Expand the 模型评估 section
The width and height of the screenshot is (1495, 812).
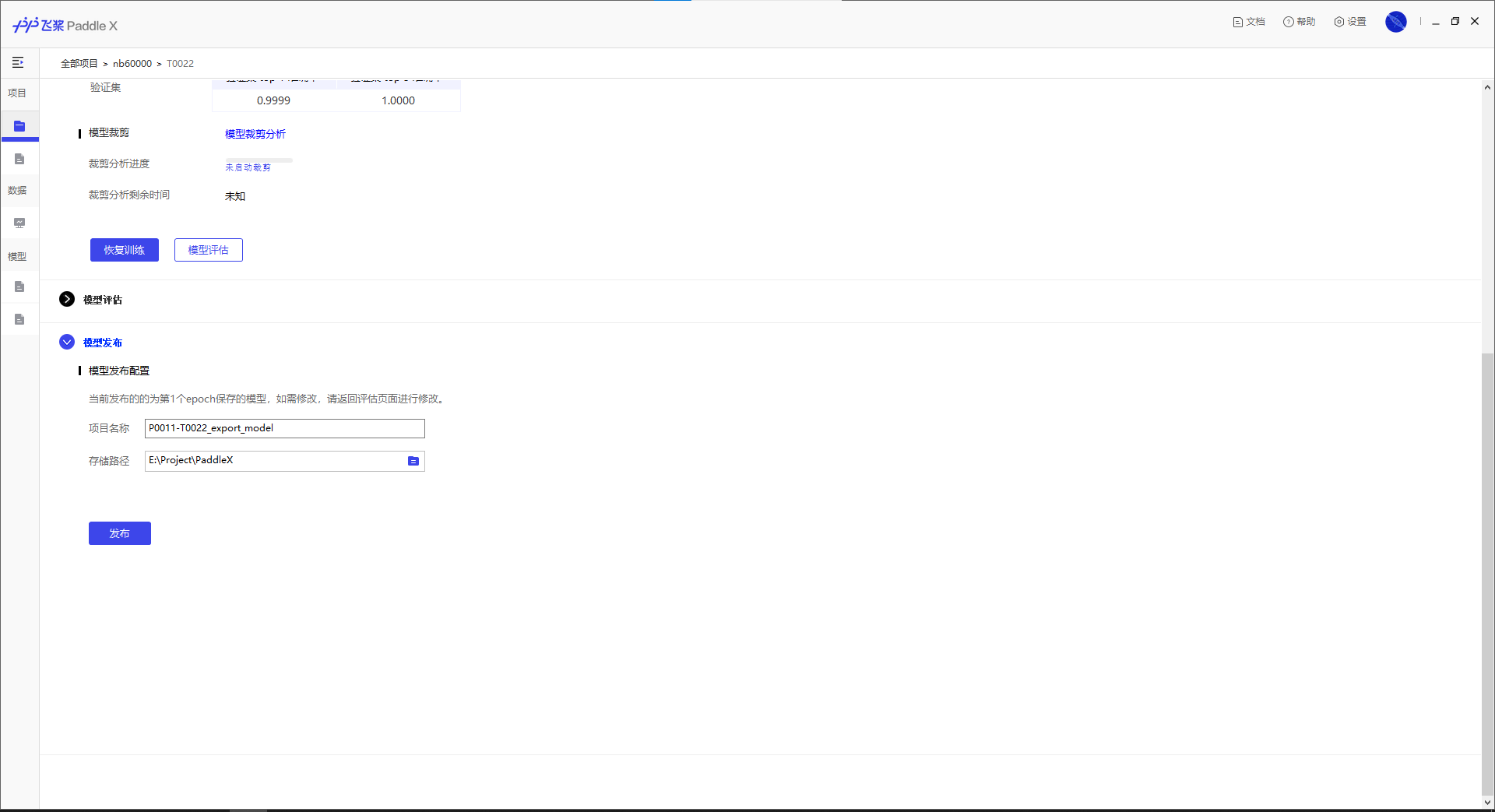[x=67, y=299]
